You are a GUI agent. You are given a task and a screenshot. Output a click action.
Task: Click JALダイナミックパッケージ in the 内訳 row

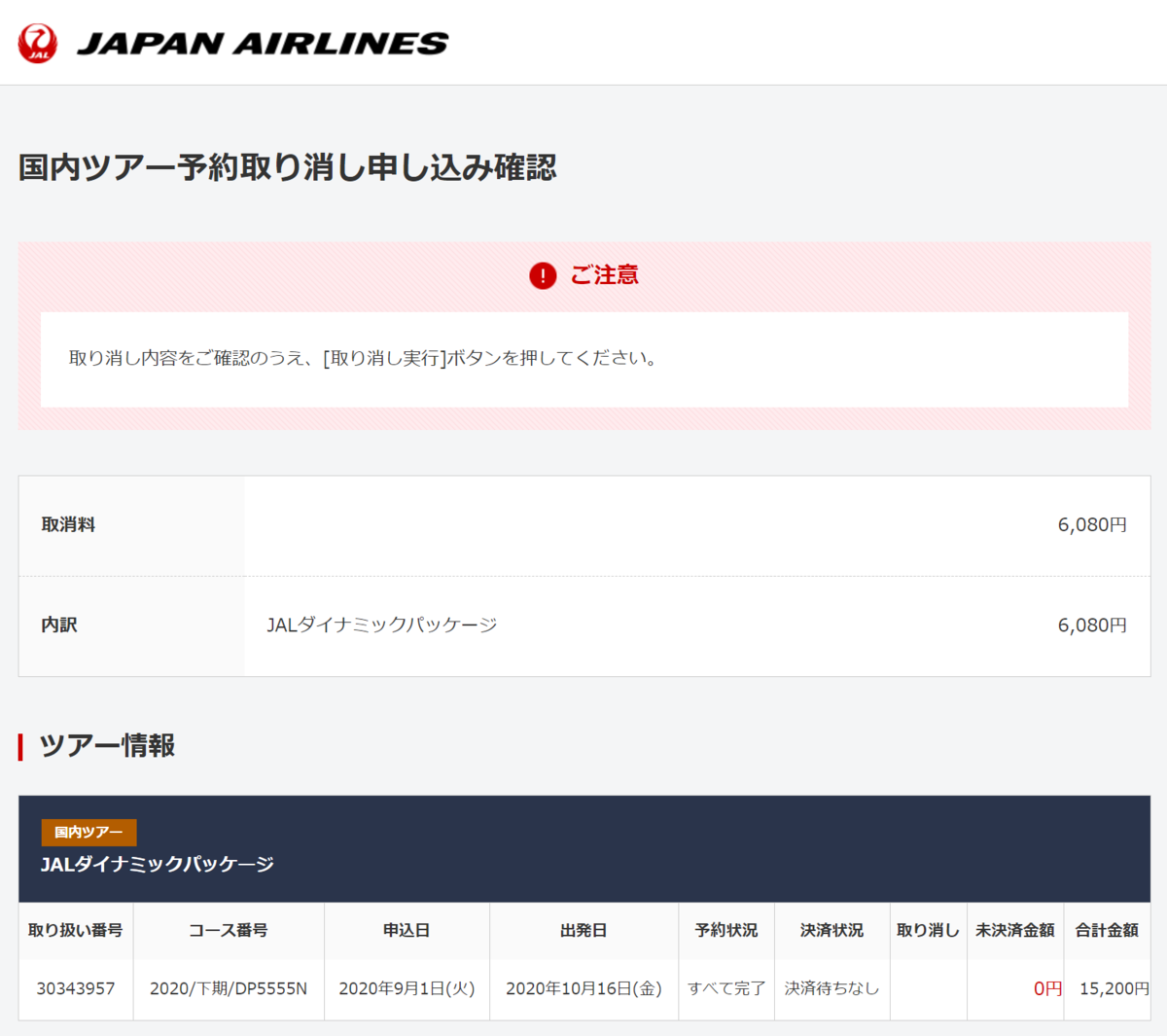(382, 625)
